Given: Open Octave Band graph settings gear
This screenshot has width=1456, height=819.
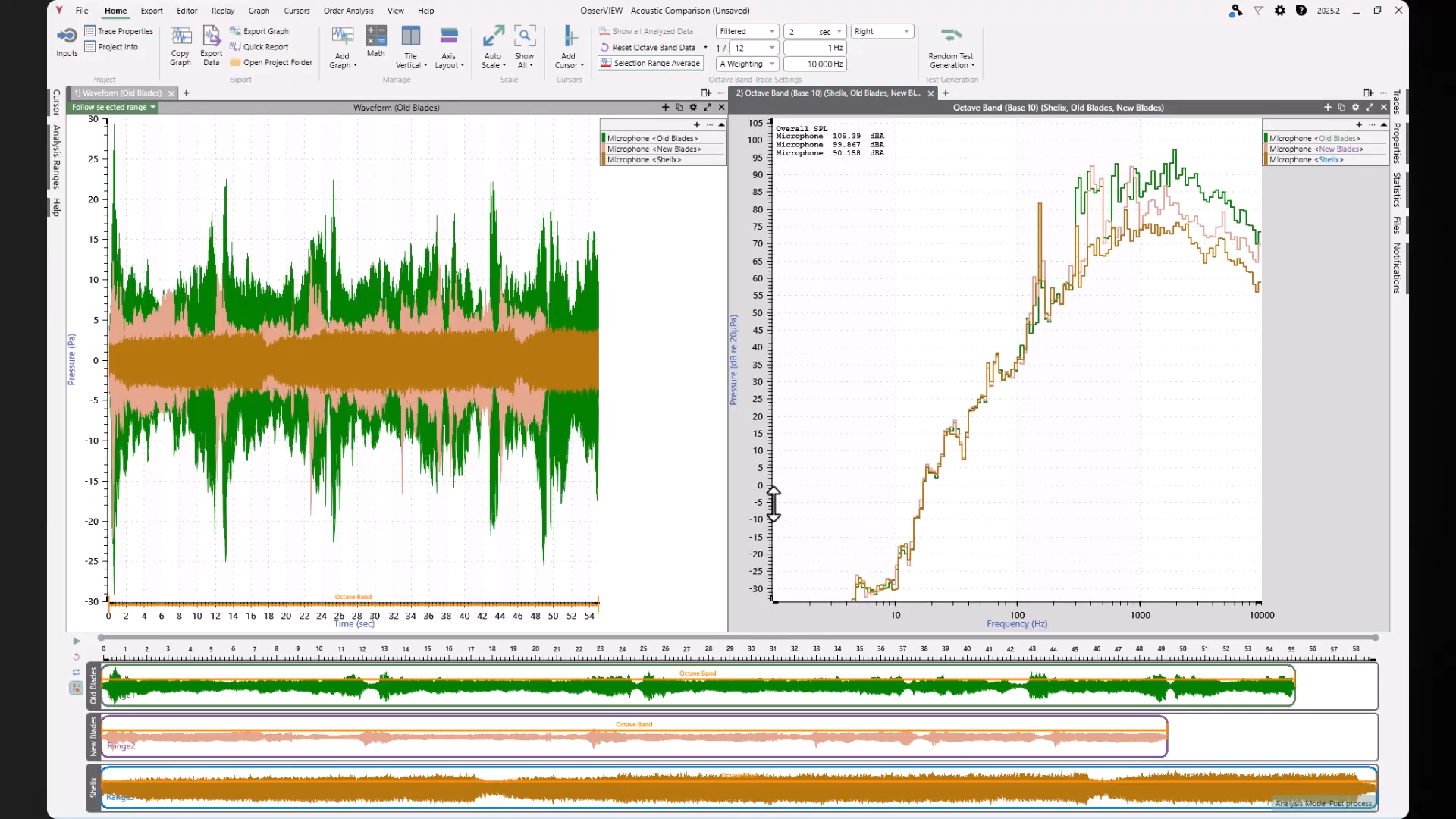Looking at the screenshot, I should coord(1355,108).
